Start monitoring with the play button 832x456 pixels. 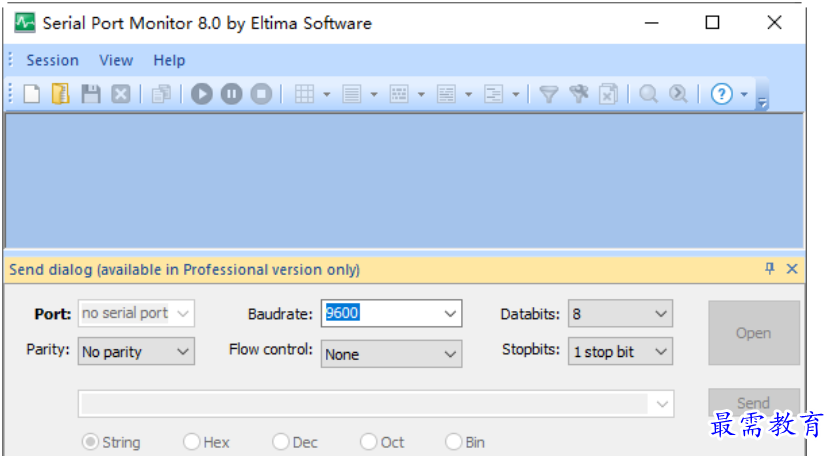coord(202,94)
